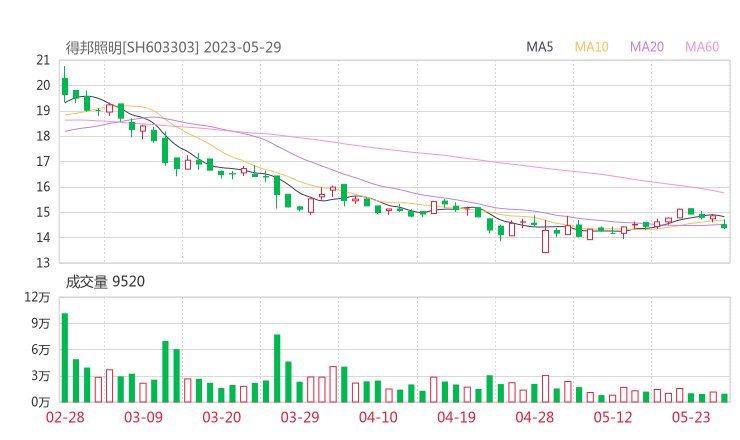Viewport: 740px width, 440px height.
Task: Click the 04-19 date axis label
Action: pyautogui.click(x=456, y=417)
